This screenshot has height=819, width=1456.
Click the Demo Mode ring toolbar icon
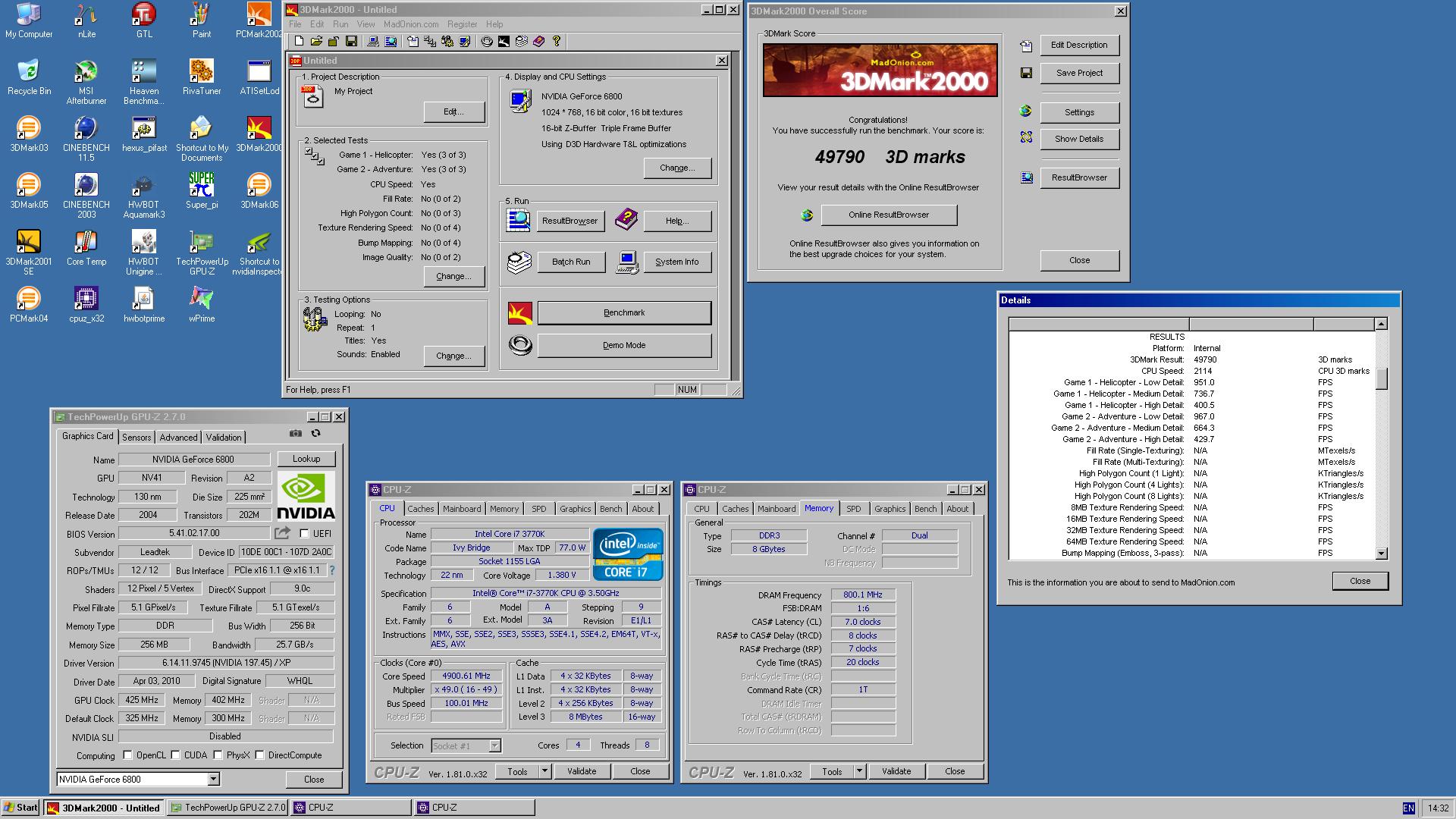click(487, 41)
